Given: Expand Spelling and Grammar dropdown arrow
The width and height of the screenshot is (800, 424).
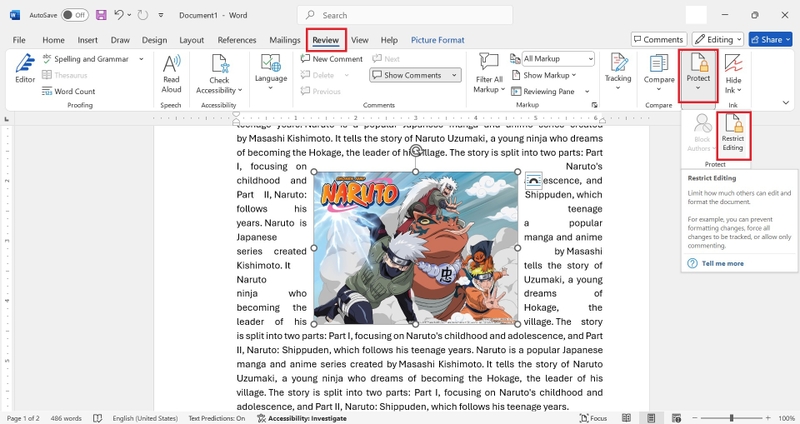Looking at the screenshot, I should [x=141, y=59].
